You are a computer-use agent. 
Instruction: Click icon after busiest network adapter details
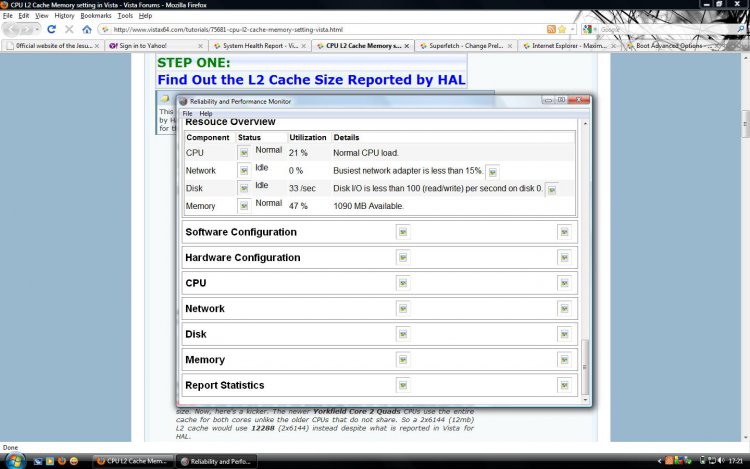(x=492, y=172)
